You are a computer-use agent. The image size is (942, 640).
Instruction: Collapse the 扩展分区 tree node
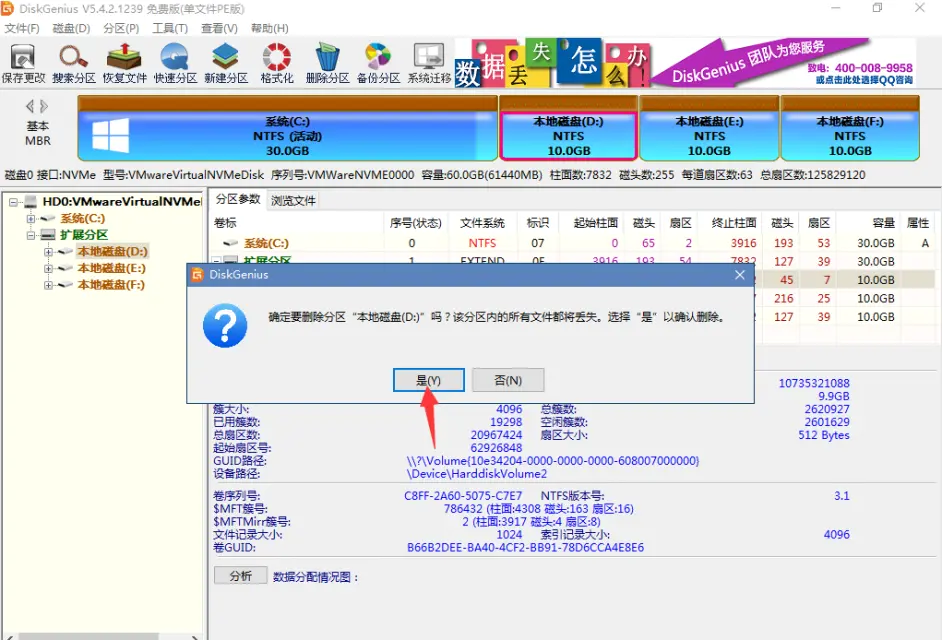31,235
